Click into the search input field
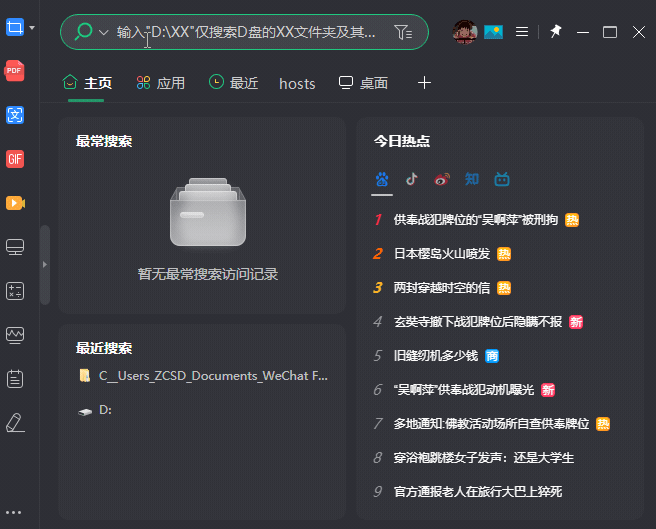The width and height of the screenshot is (656, 529). 250,32
